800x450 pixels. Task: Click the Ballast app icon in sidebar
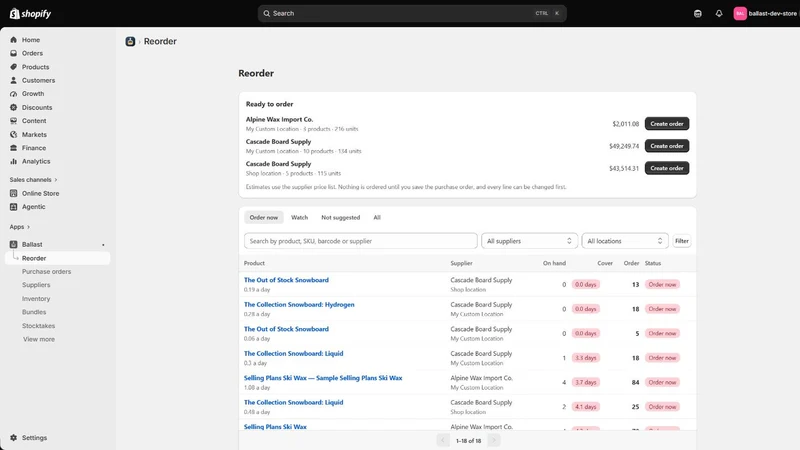pyautogui.click(x=14, y=244)
